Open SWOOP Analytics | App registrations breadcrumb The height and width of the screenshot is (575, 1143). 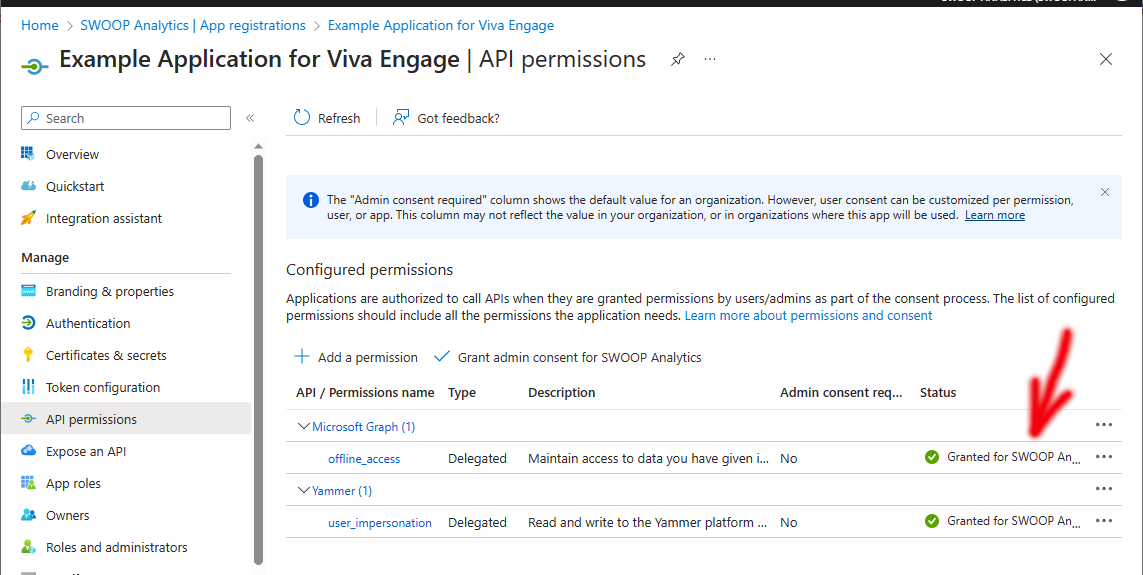pyautogui.click(x=193, y=26)
